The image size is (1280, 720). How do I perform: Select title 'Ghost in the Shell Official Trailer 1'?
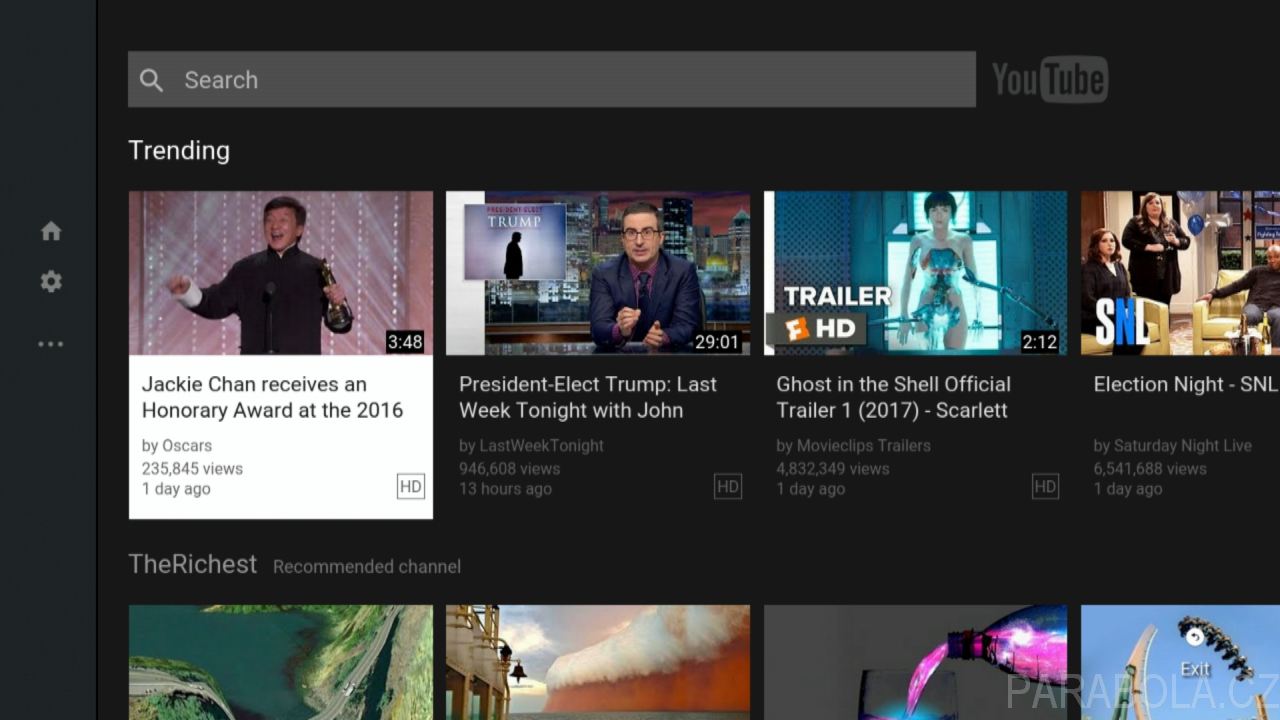[894, 397]
